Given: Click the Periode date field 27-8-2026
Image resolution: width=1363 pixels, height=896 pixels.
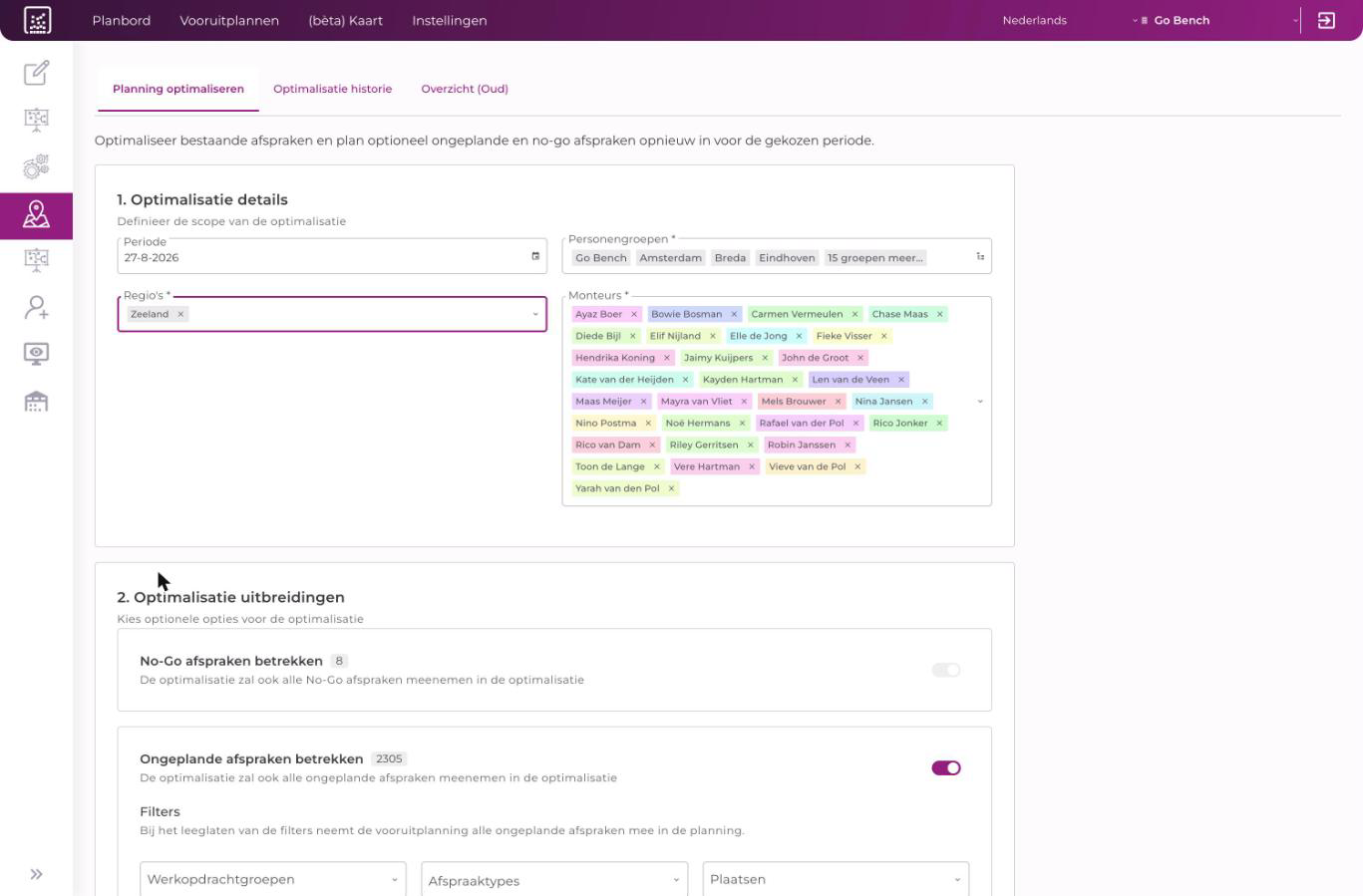Looking at the screenshot, I should [332, 257].
